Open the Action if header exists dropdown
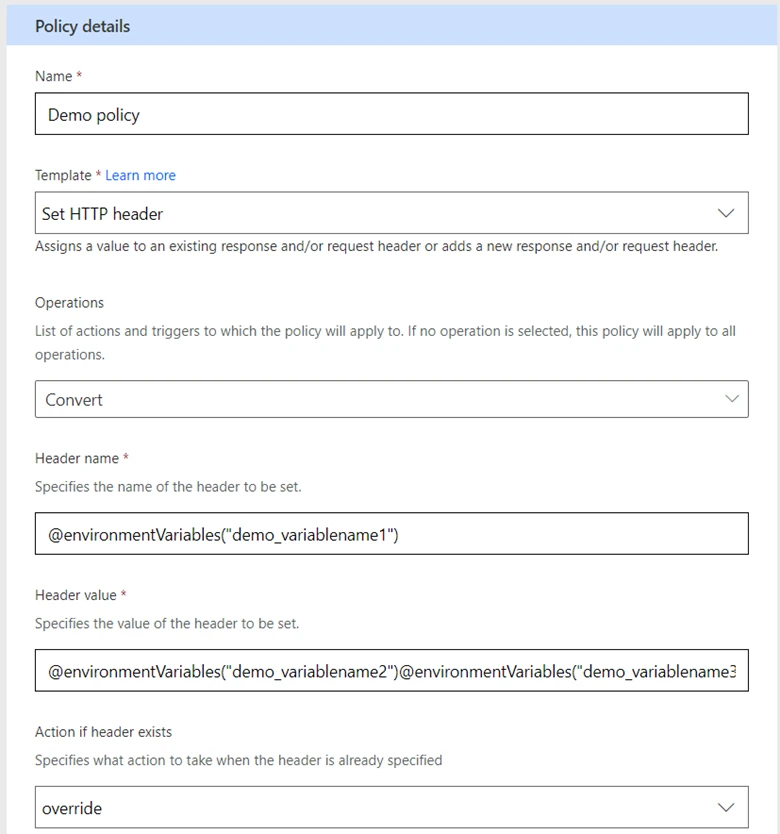 click(390, 808)
